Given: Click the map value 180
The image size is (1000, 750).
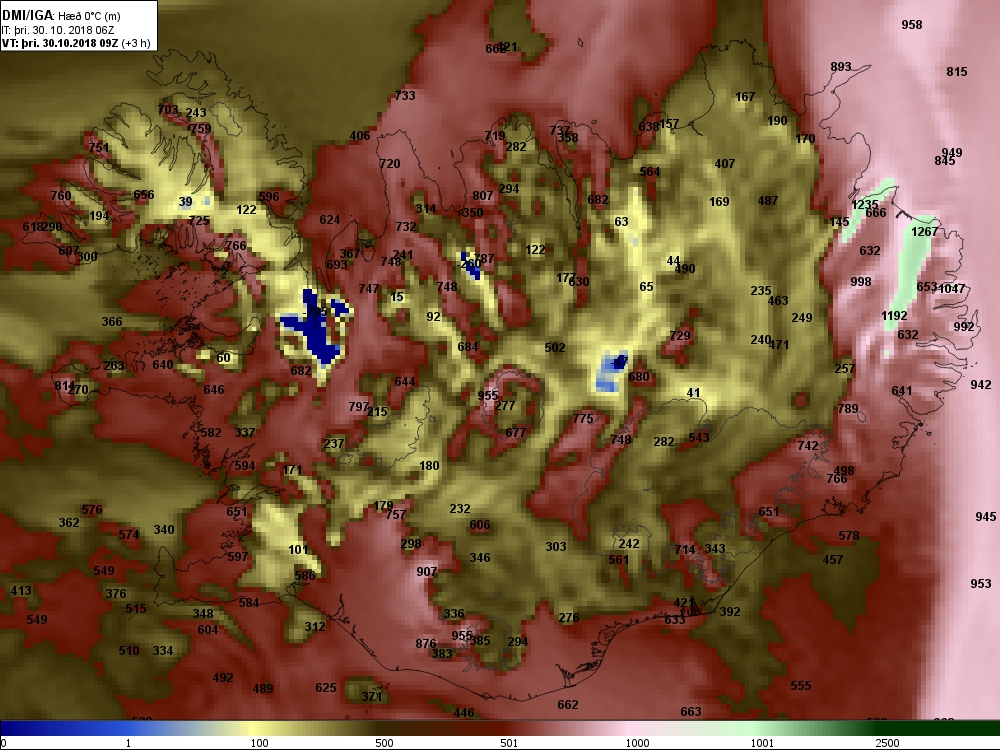Looking at the screenshot, I should point(429,466).
